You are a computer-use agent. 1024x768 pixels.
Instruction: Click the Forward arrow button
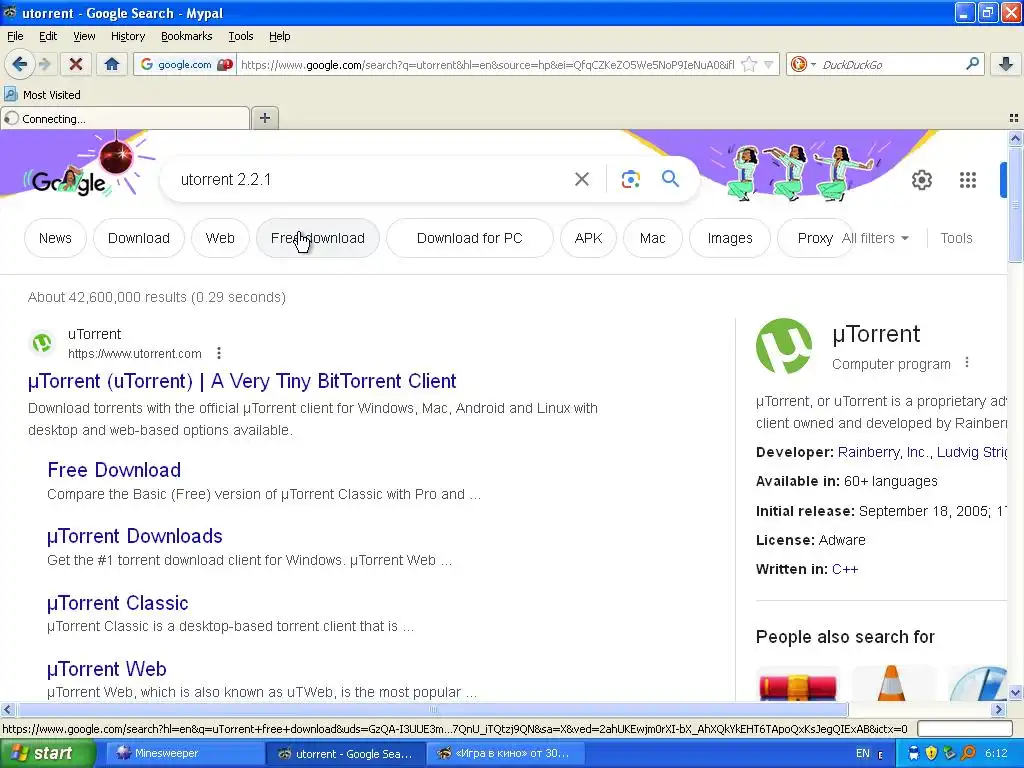click(x=44, y=64)
